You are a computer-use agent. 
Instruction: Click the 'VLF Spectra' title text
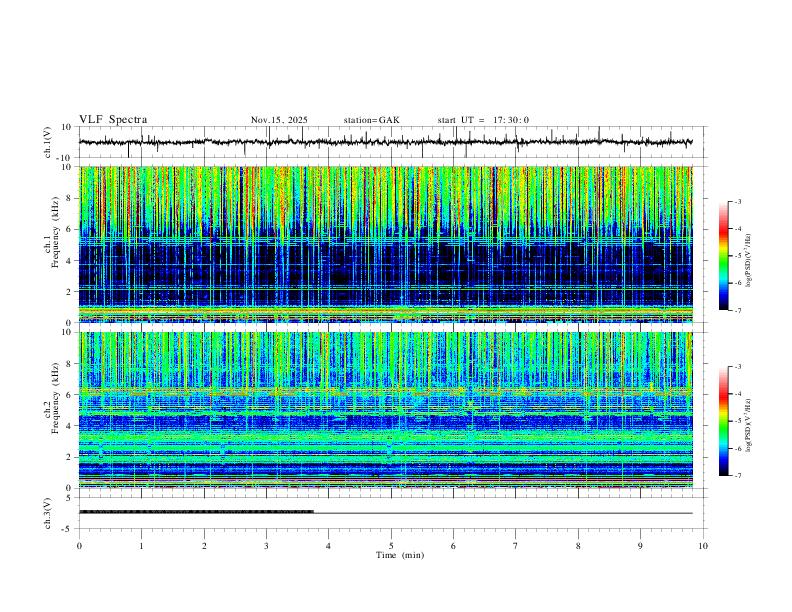(113, 120)
